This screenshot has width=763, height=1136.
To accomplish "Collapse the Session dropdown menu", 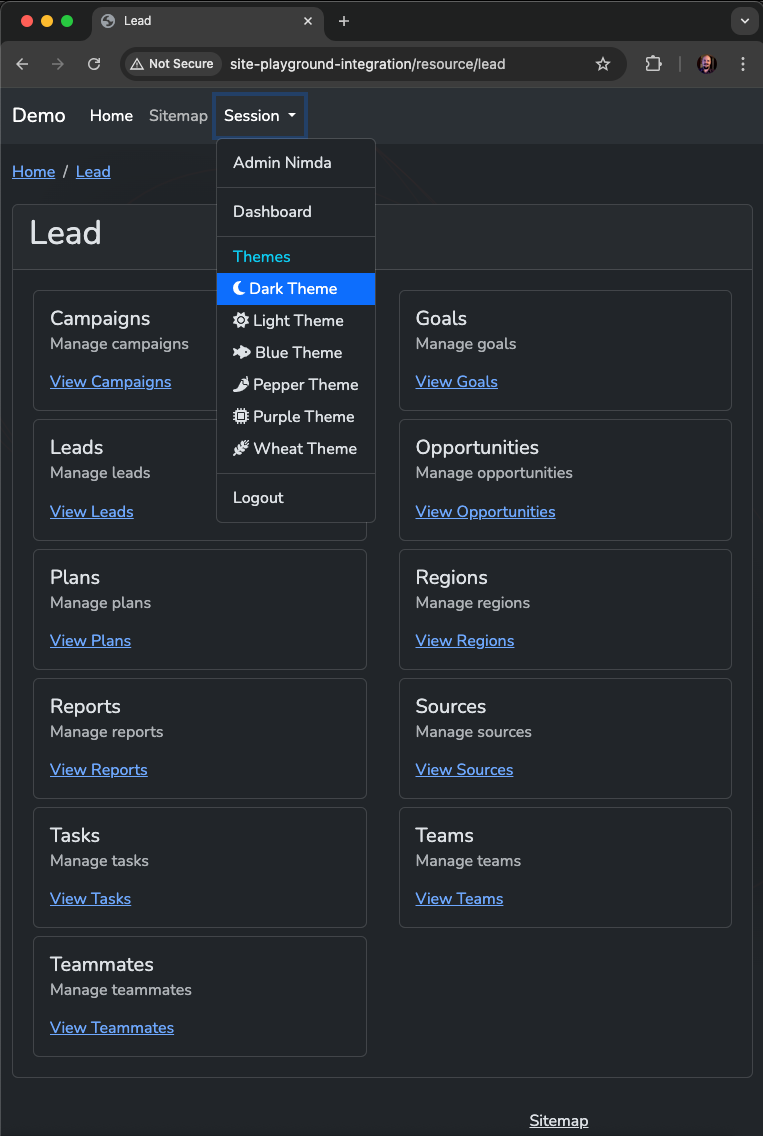I will pos(260,116).
